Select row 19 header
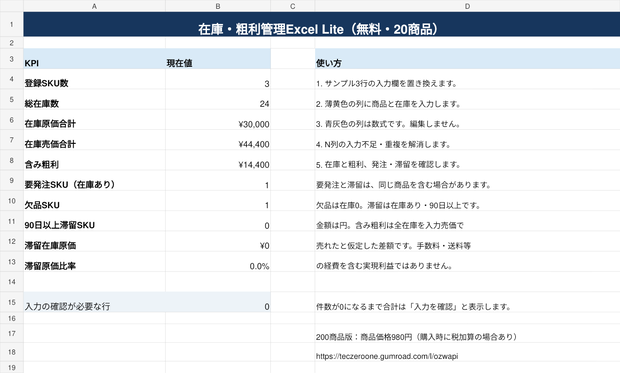 (x=11, y=367)
